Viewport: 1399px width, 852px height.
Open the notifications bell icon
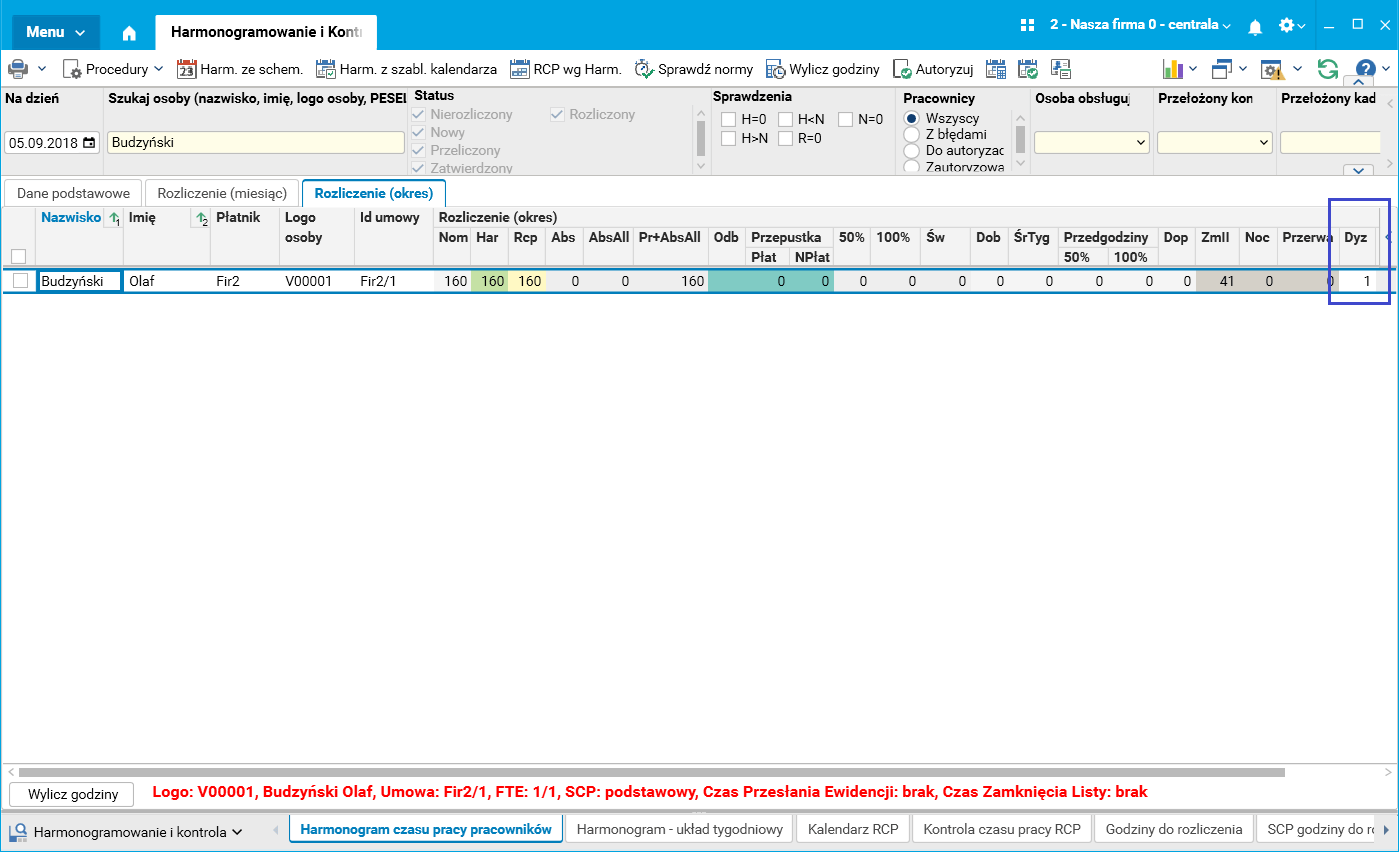point(1255,27)
